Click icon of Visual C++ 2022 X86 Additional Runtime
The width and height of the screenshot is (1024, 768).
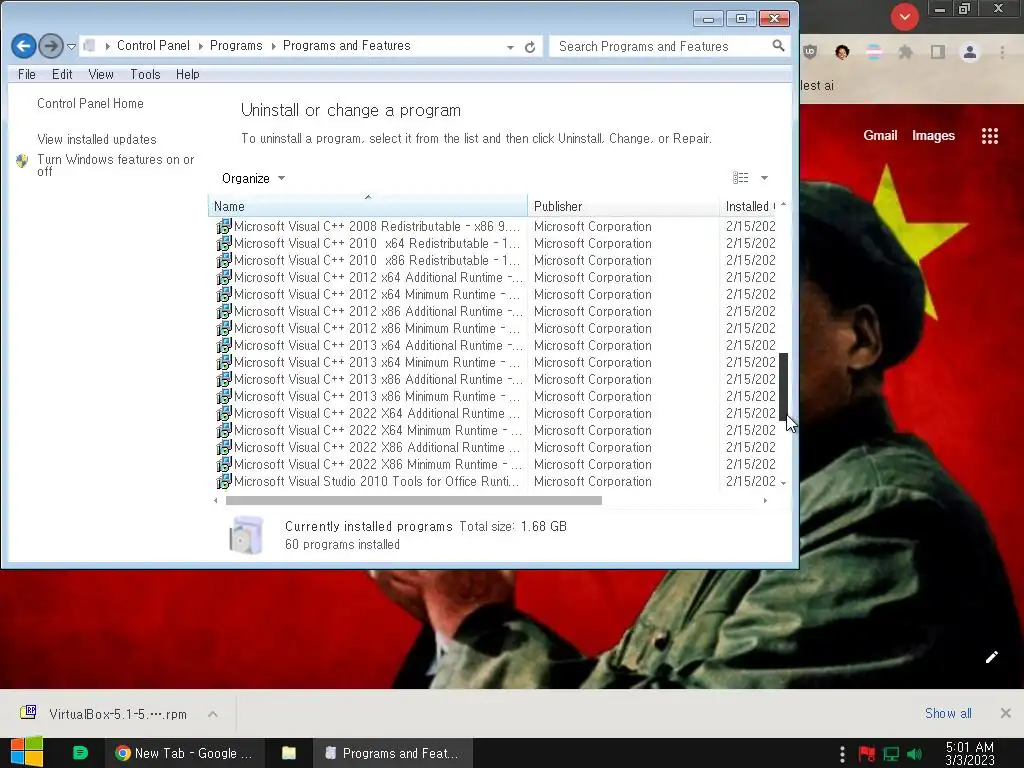[224, 447]
